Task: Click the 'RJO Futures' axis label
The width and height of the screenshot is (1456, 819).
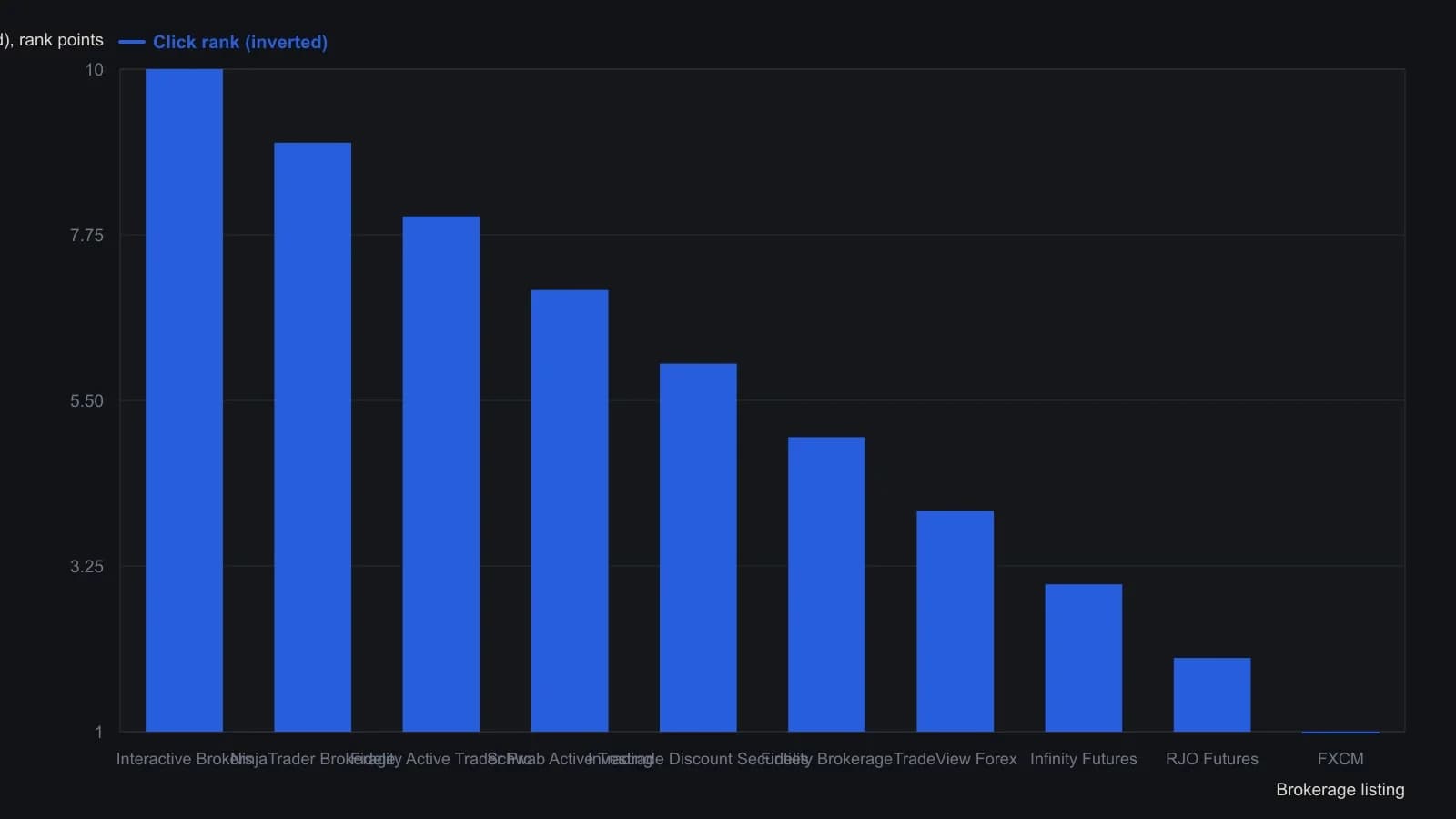Action: coord(1212,759)
